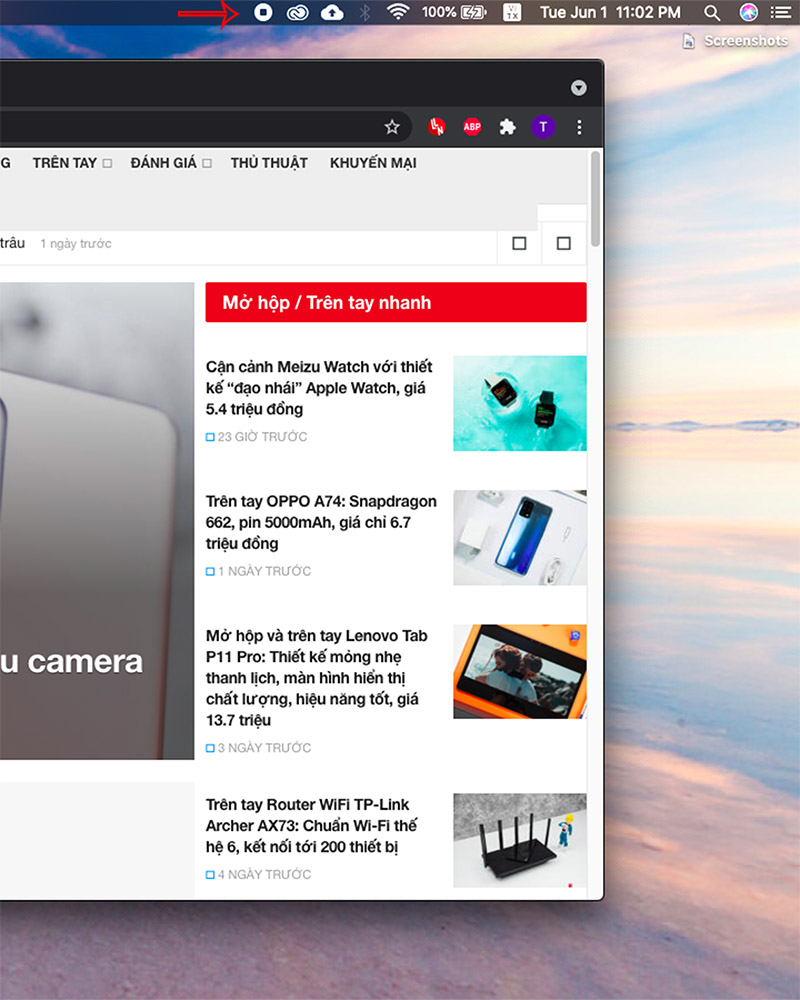
Task: Open Chrome extensions puzzle icon
Action: pos(508,127)
